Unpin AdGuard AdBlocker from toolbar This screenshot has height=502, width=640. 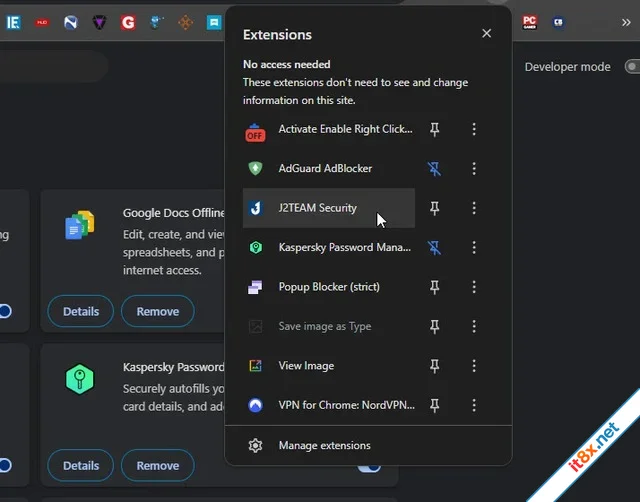point(434,169)
